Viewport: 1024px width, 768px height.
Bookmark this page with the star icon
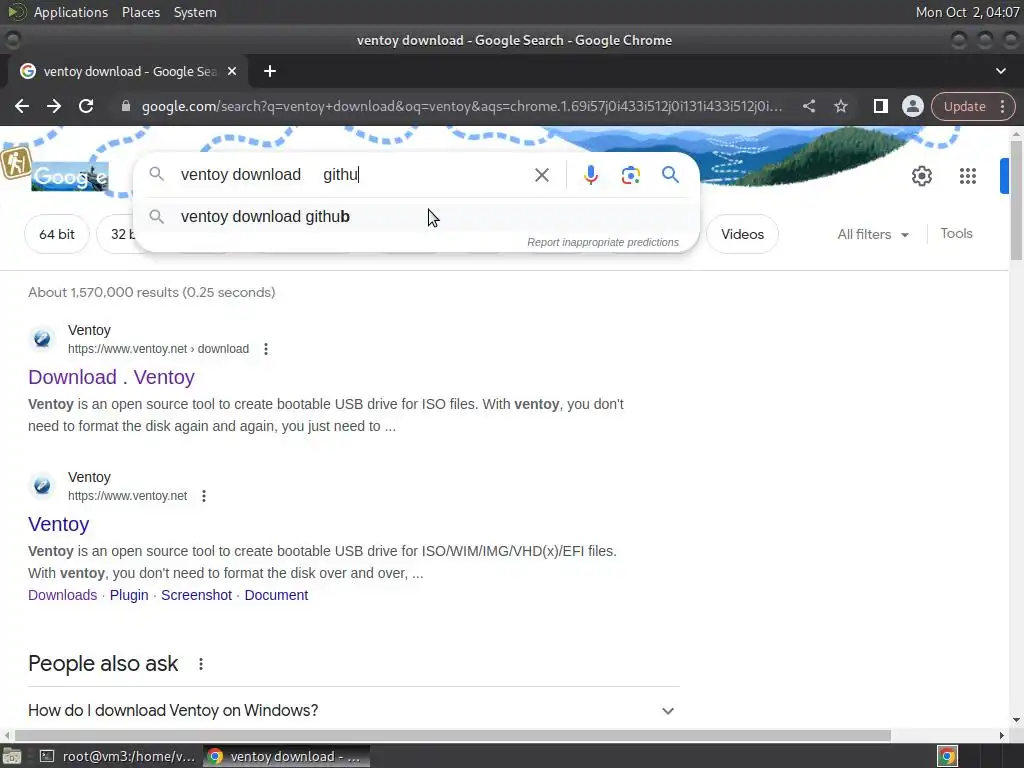click(x=840, y=106)
